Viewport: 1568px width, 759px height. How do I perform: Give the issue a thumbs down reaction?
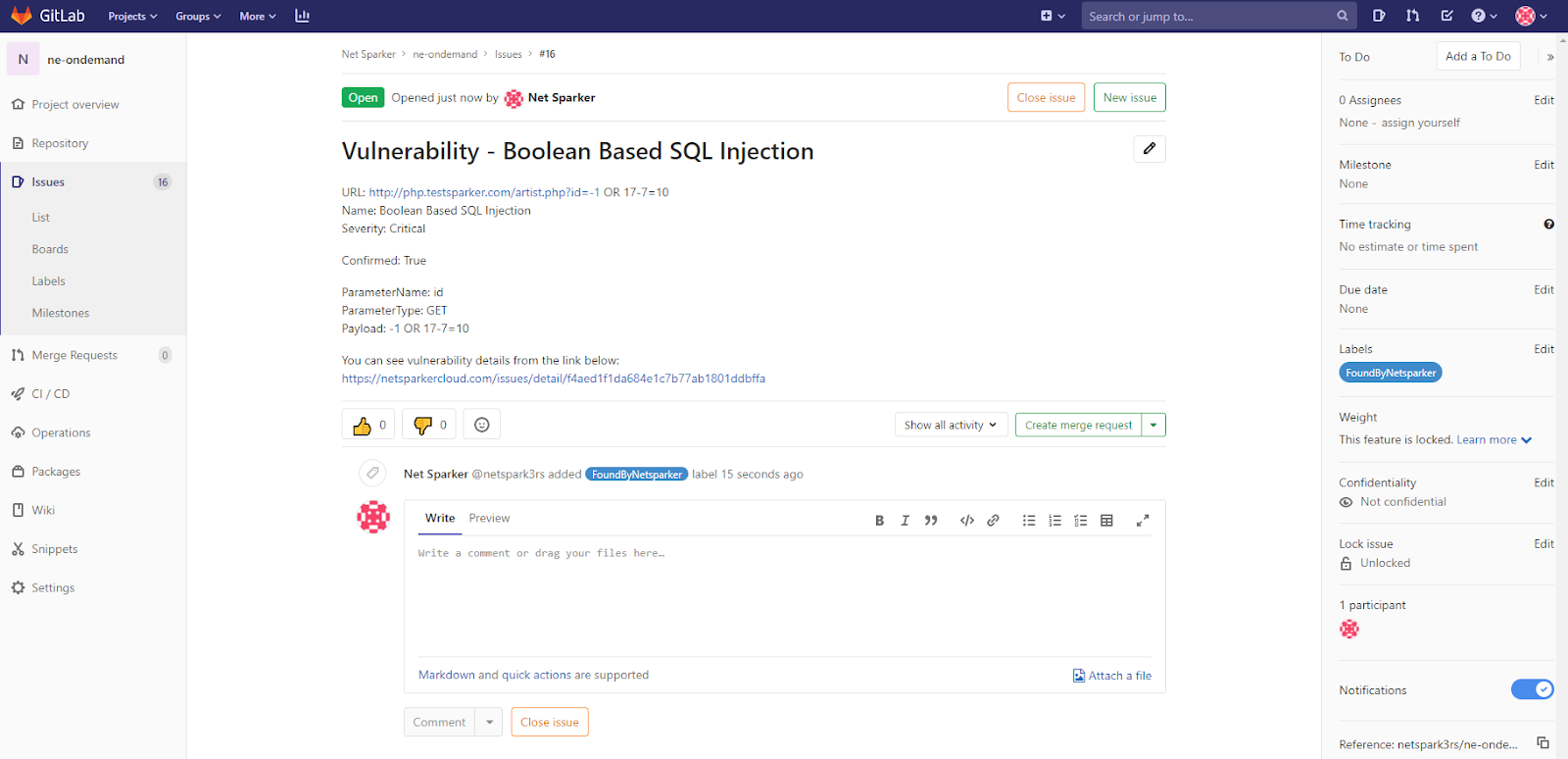pos(423,425)
